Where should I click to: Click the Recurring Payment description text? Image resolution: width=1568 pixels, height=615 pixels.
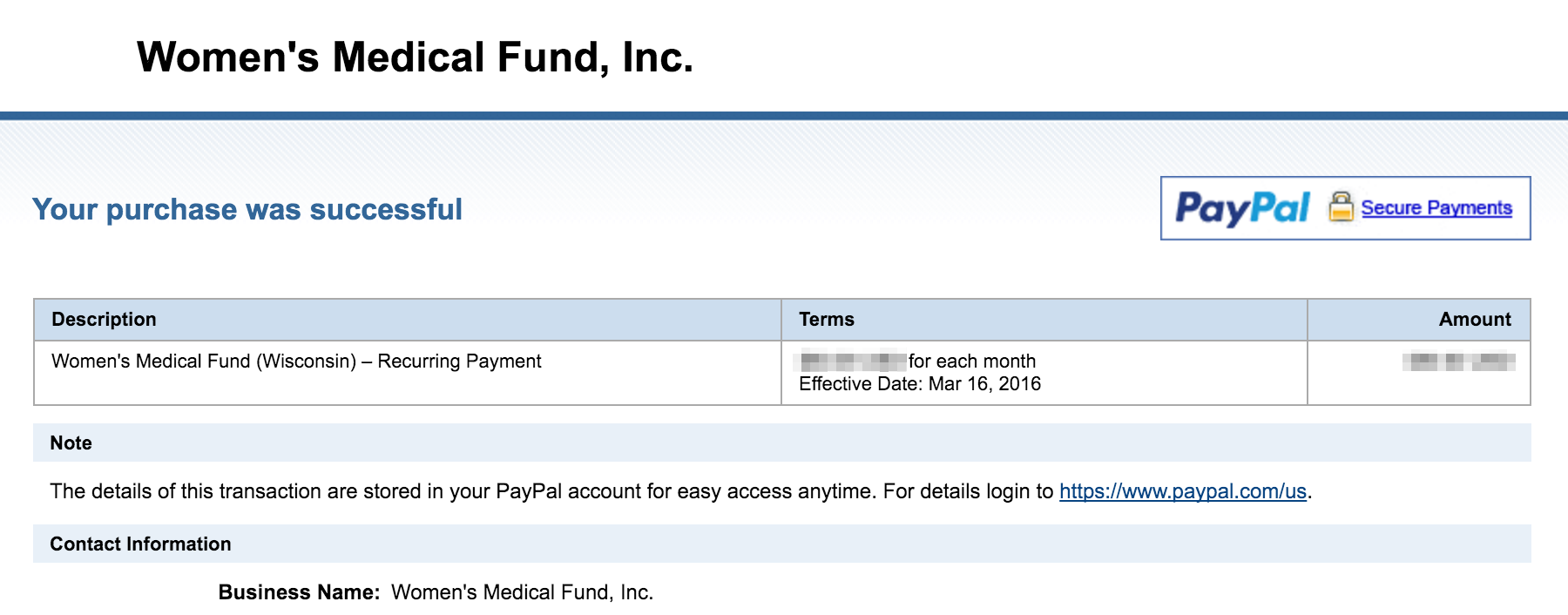point(296,362)
